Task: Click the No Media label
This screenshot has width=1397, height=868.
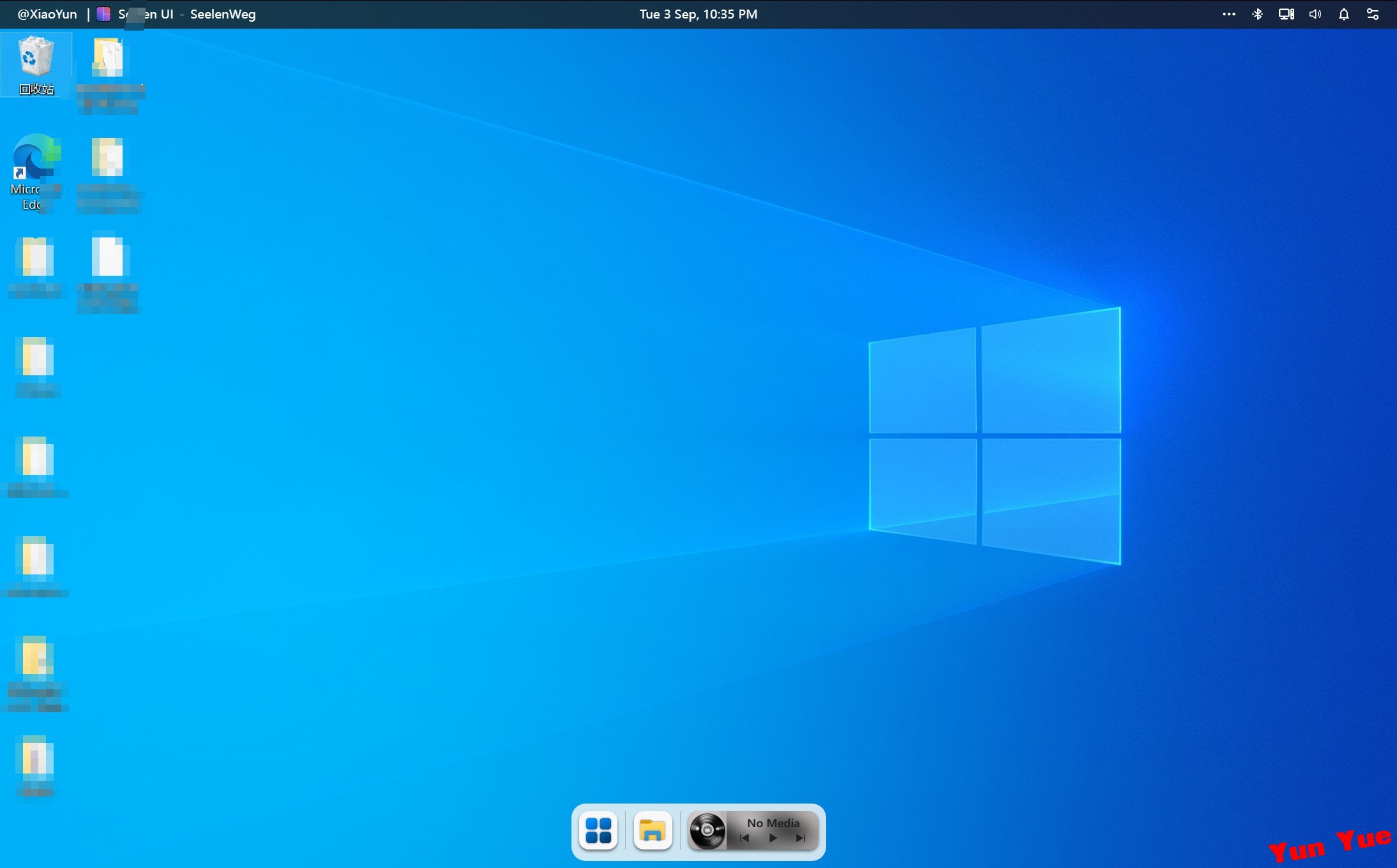Action: 773,823
